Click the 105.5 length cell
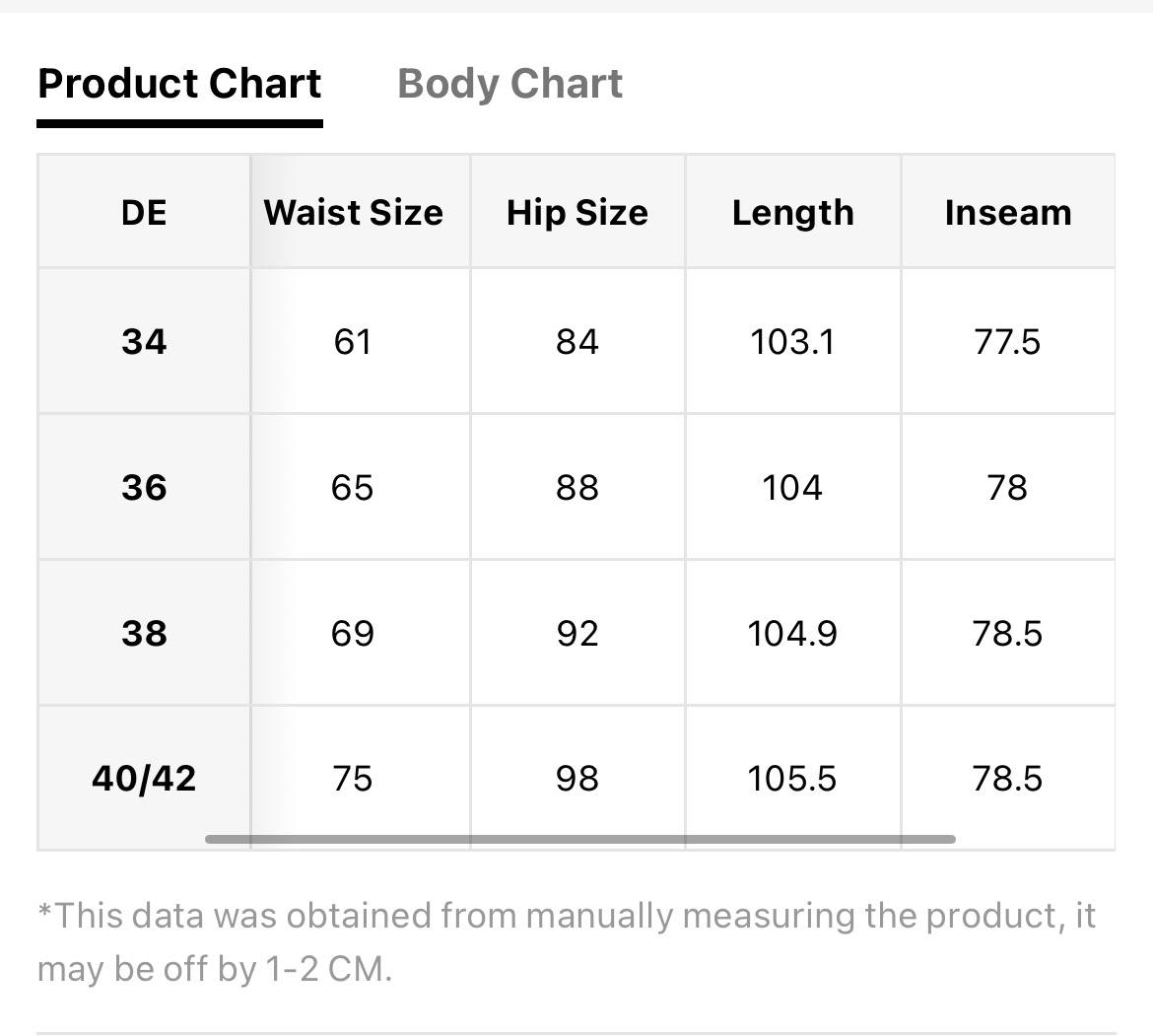Image resolution: width=1153 pixels, height=1036 pixels. tap(792, 778)
